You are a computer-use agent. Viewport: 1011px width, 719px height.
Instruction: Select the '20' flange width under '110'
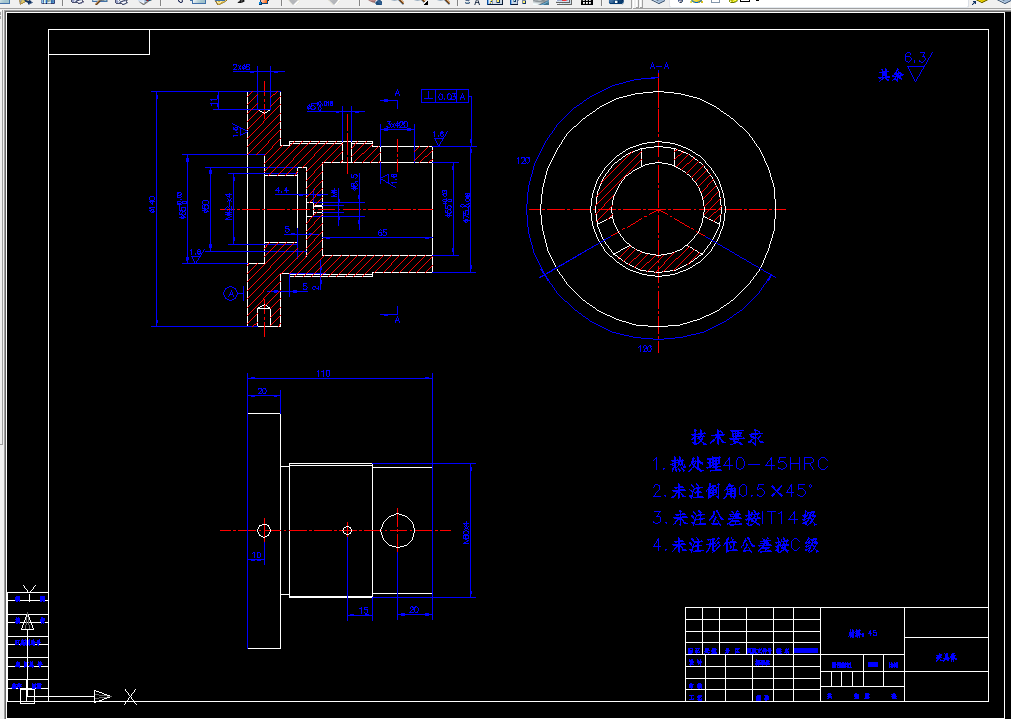tap(262, 391)
